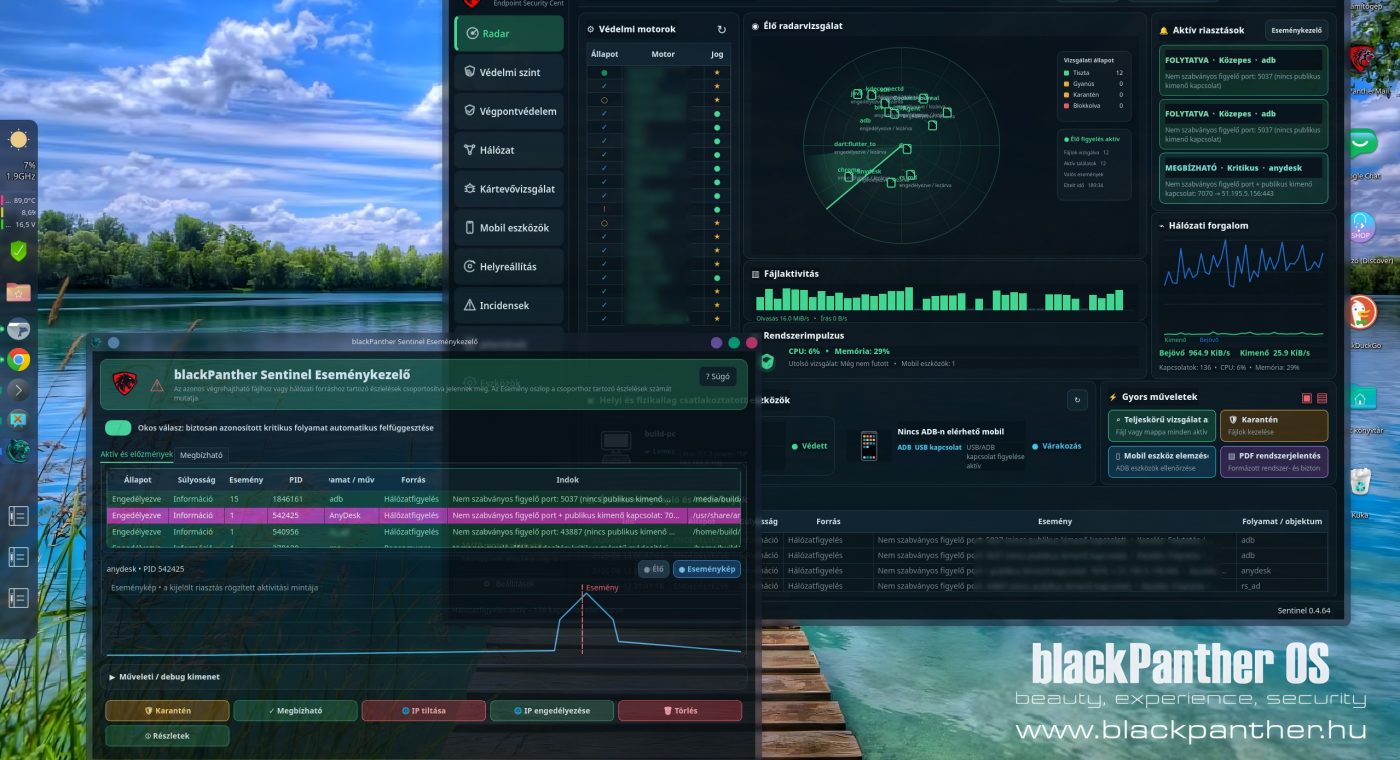This screenshot has width=1400, height=760.
Task: Open Kártevővizsgálat bug icon in sidebar
Action: coord(470,189)
